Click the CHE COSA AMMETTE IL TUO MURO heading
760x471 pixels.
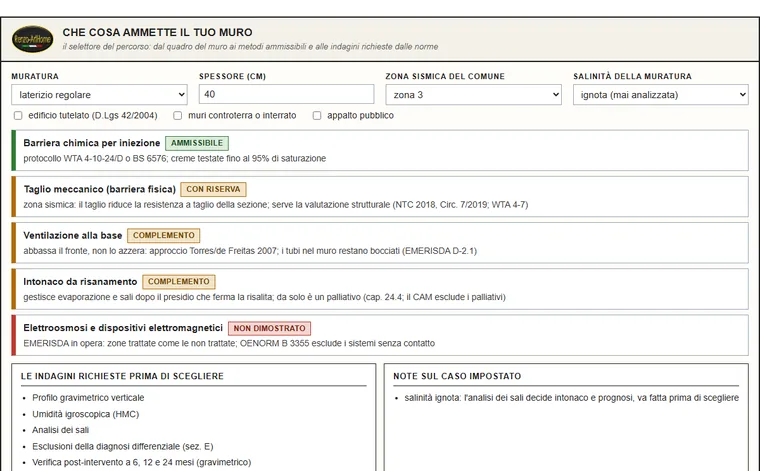(158, 32)
